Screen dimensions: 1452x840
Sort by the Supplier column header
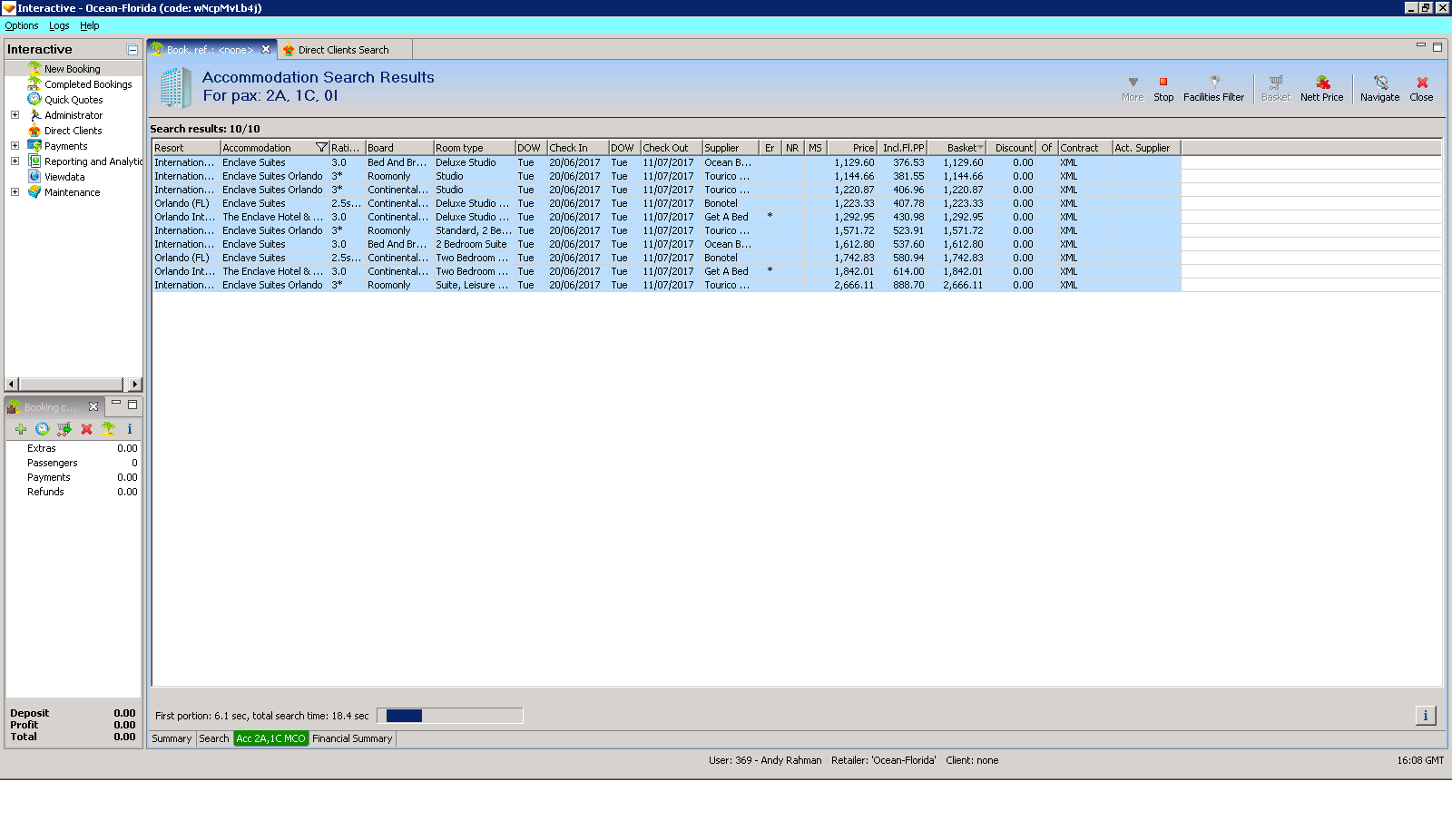tap(731, 148)
